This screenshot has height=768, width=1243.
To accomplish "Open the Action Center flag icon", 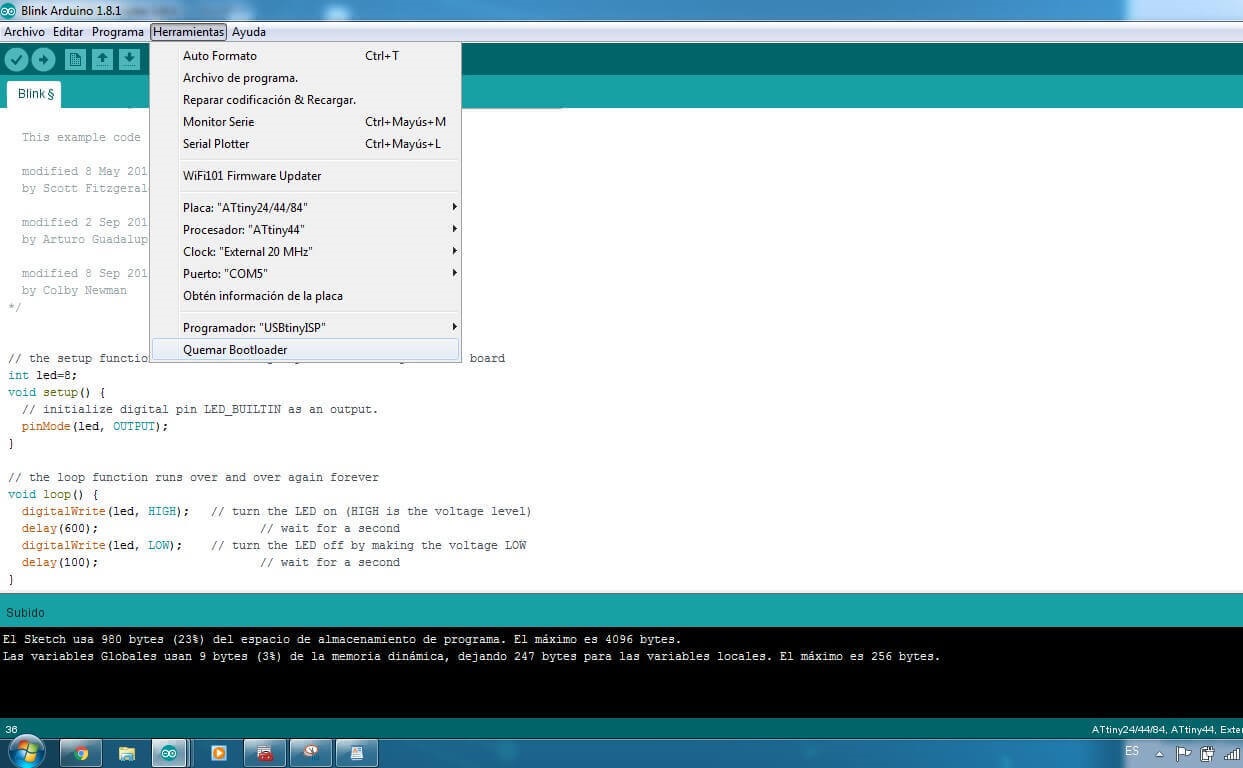I will pos(1183,753).
